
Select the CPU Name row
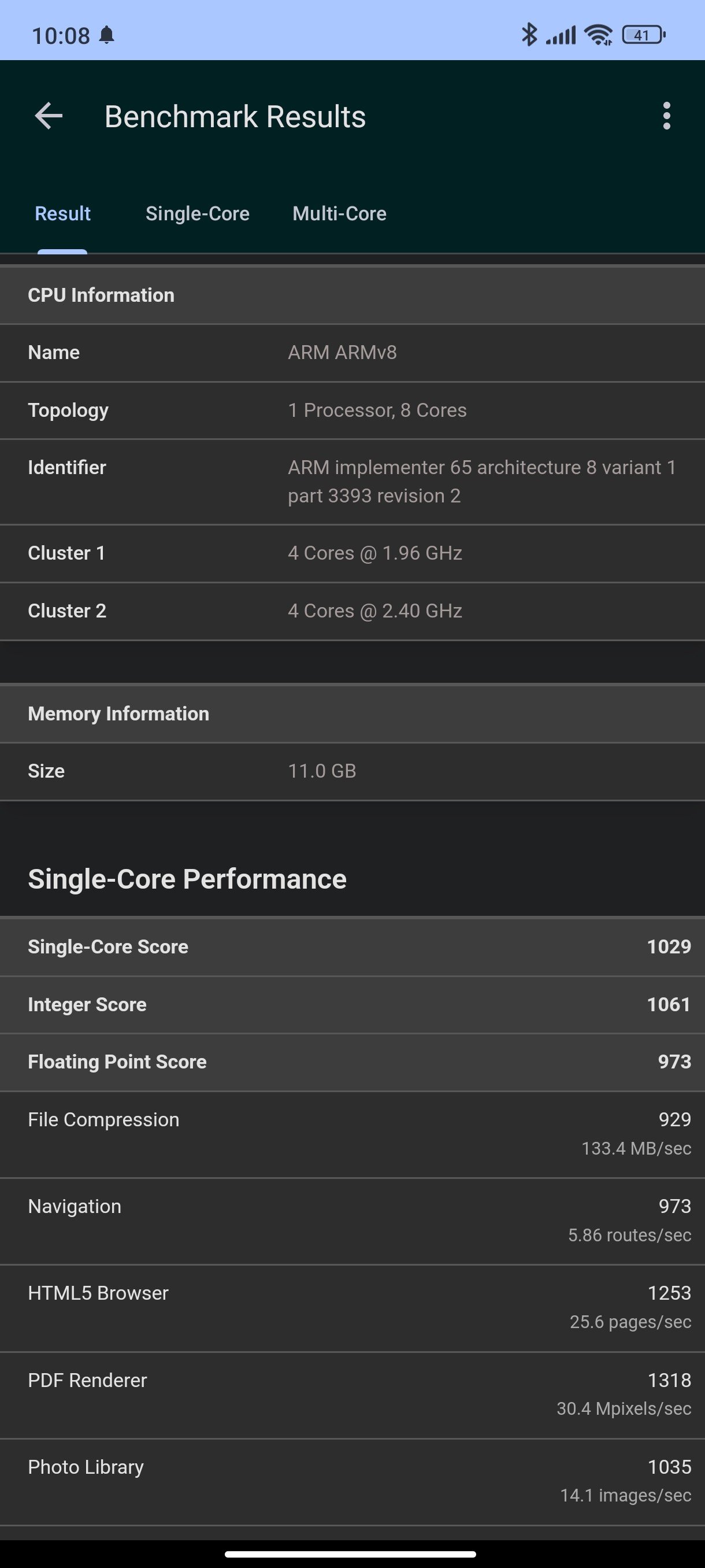[353, 353]
